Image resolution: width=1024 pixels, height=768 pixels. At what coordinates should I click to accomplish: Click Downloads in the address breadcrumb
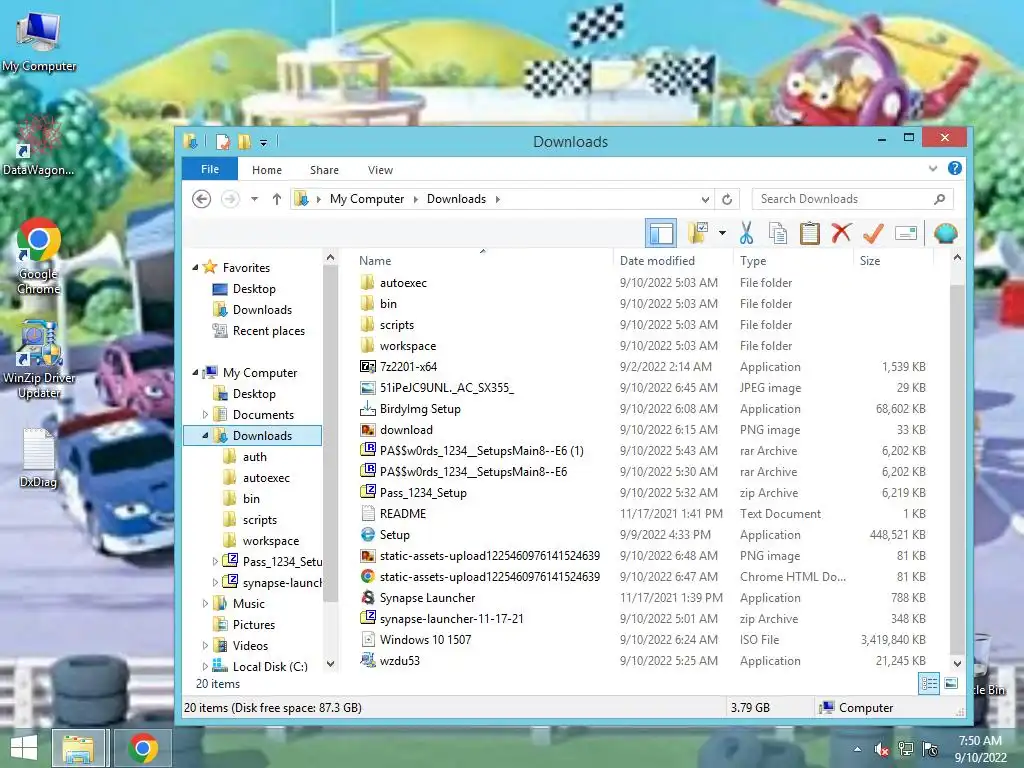pos(456,199)
